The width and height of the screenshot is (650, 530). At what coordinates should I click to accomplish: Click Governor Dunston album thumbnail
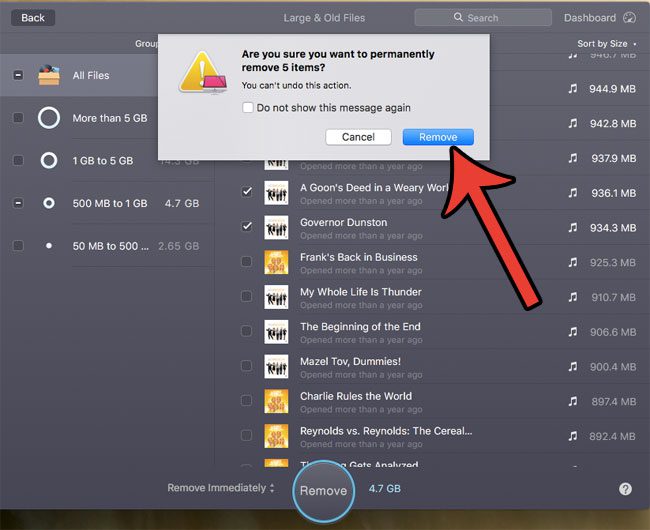(276, 227)
